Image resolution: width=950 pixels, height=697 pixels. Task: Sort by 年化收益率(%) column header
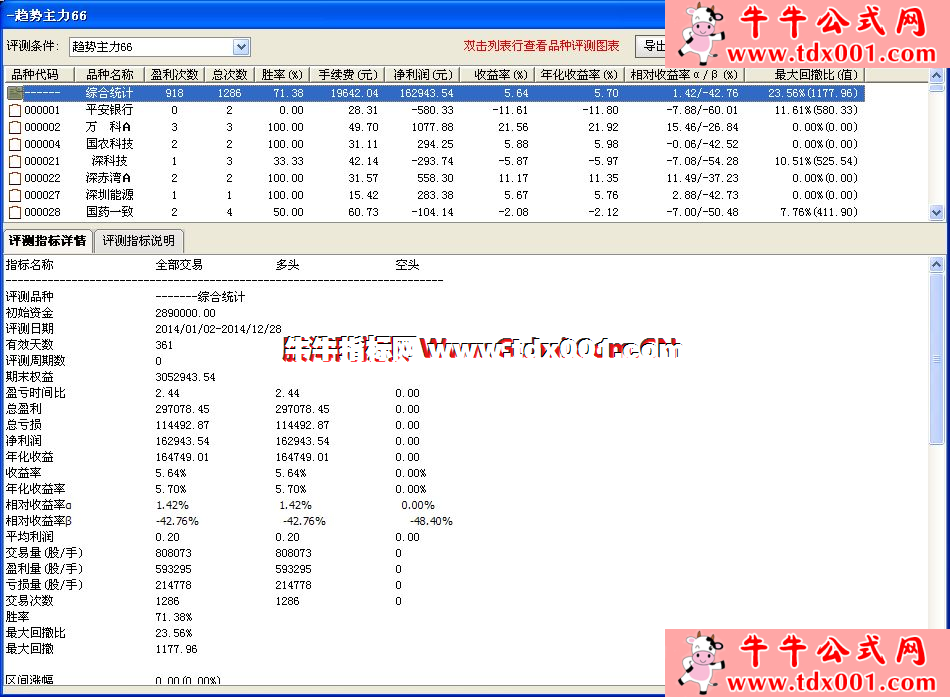[x=579, y=75]
